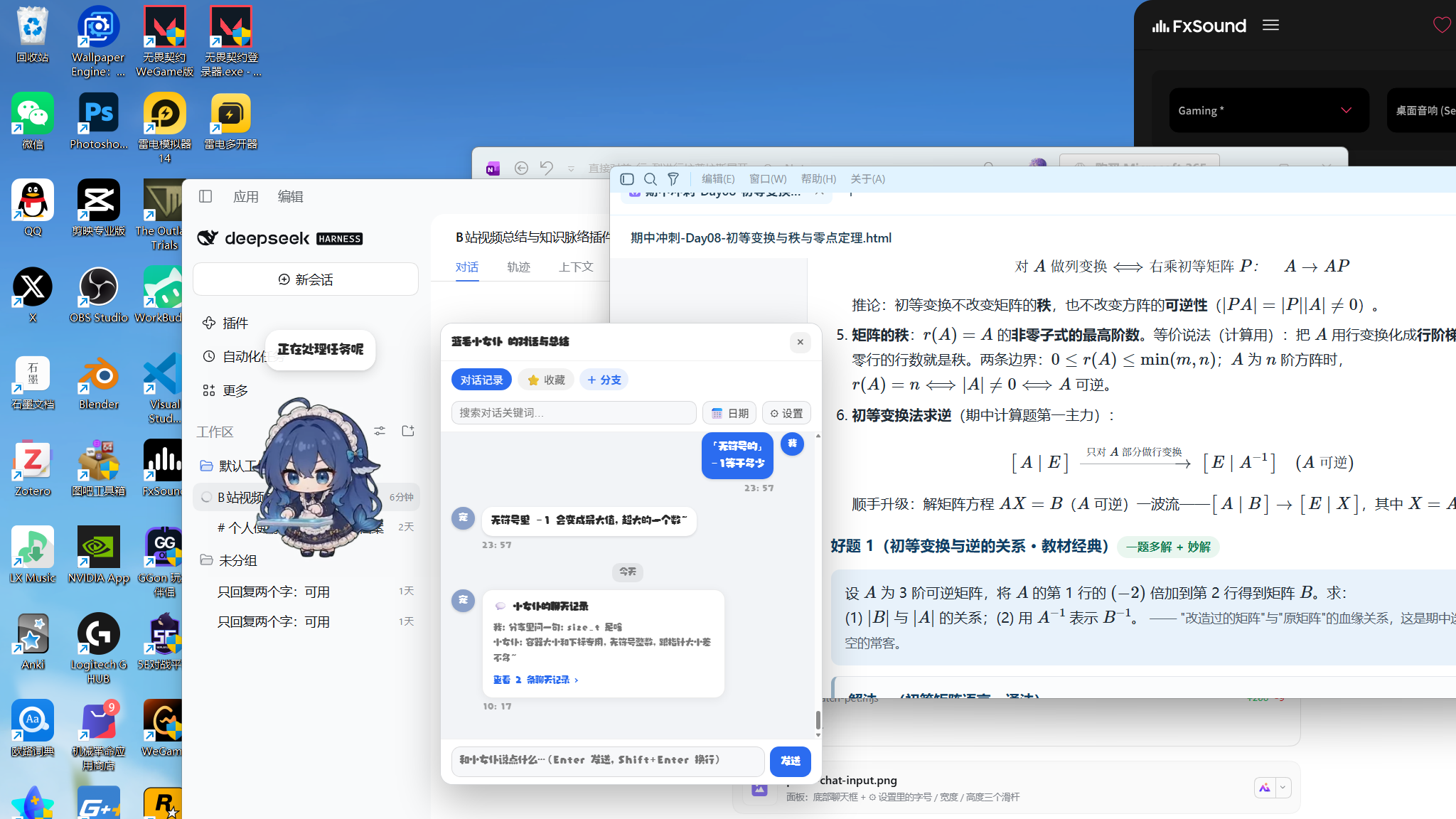The height and width of the screenshot is (819, 1456).
Task: Click the search magnifier icon in HTML viewer toolbar
Action: tap(650, 179)
